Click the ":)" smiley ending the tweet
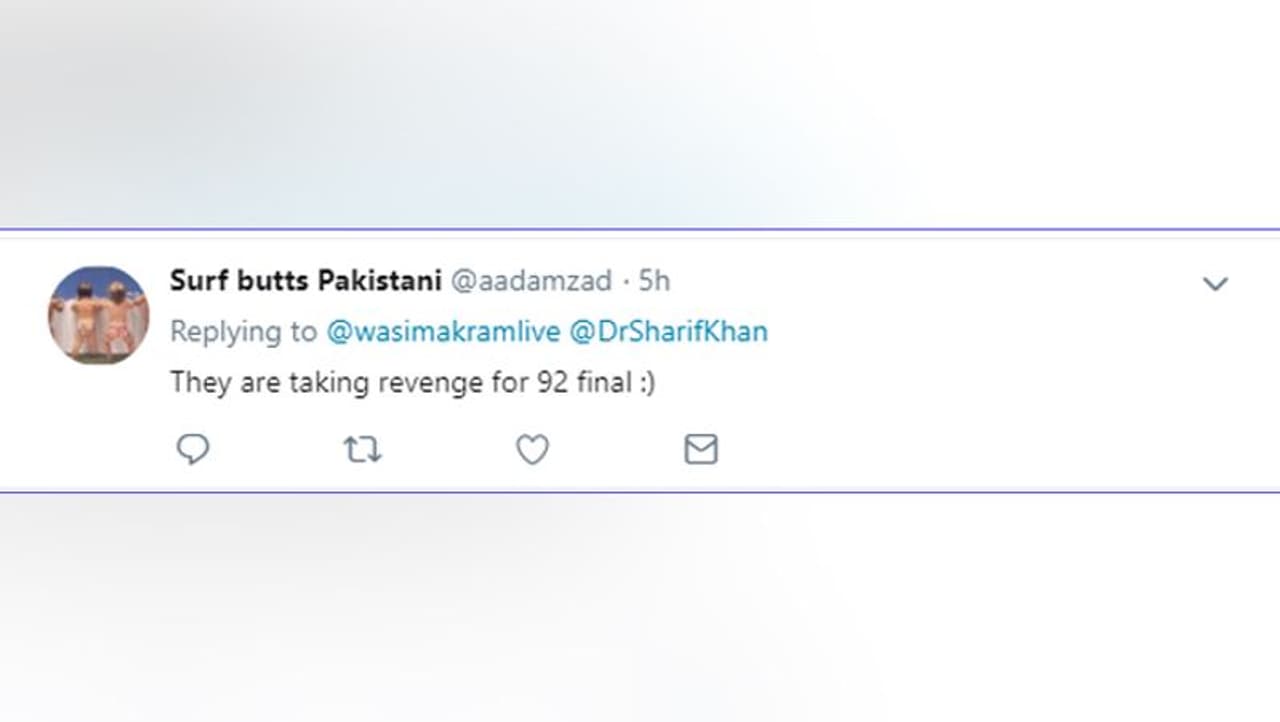Viewport: 1280px width, 722px height. pyautogui.click(x=646, y=382)
